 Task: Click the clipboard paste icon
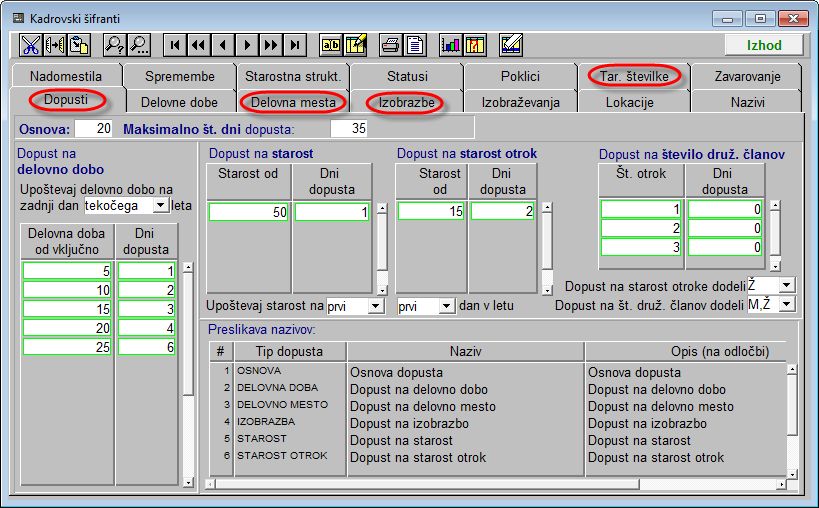click(x=78, y=45)
